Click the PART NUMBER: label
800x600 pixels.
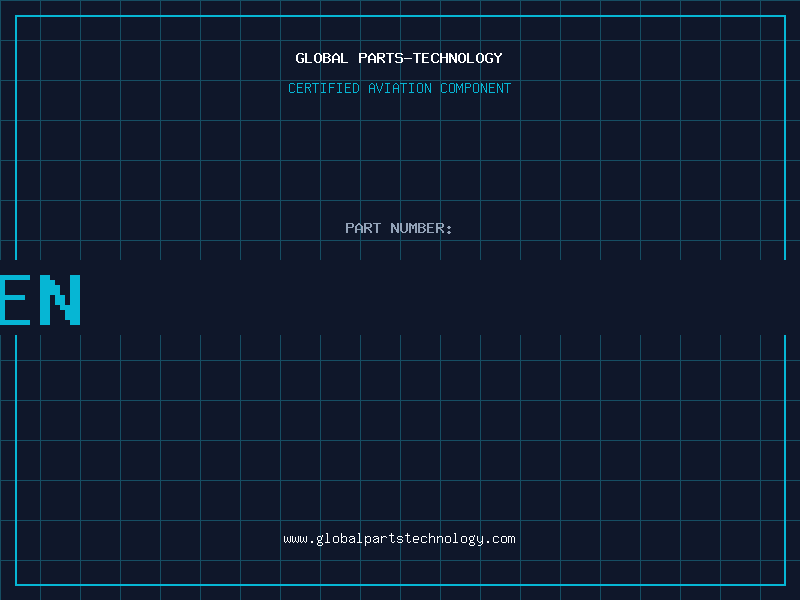(x=399, y=228)
